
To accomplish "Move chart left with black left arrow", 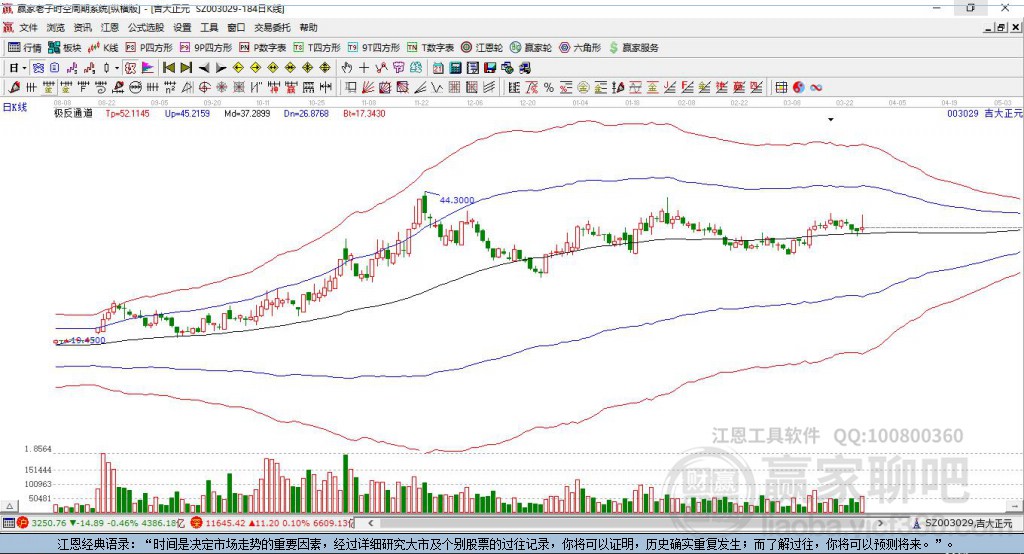I will (x=204, y=68).
